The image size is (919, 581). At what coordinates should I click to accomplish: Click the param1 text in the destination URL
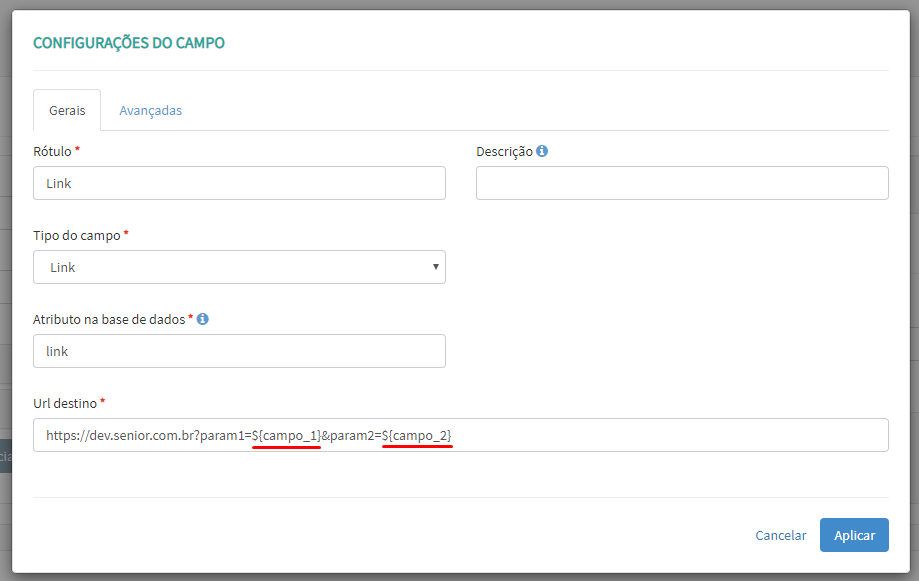coord(221,435)
